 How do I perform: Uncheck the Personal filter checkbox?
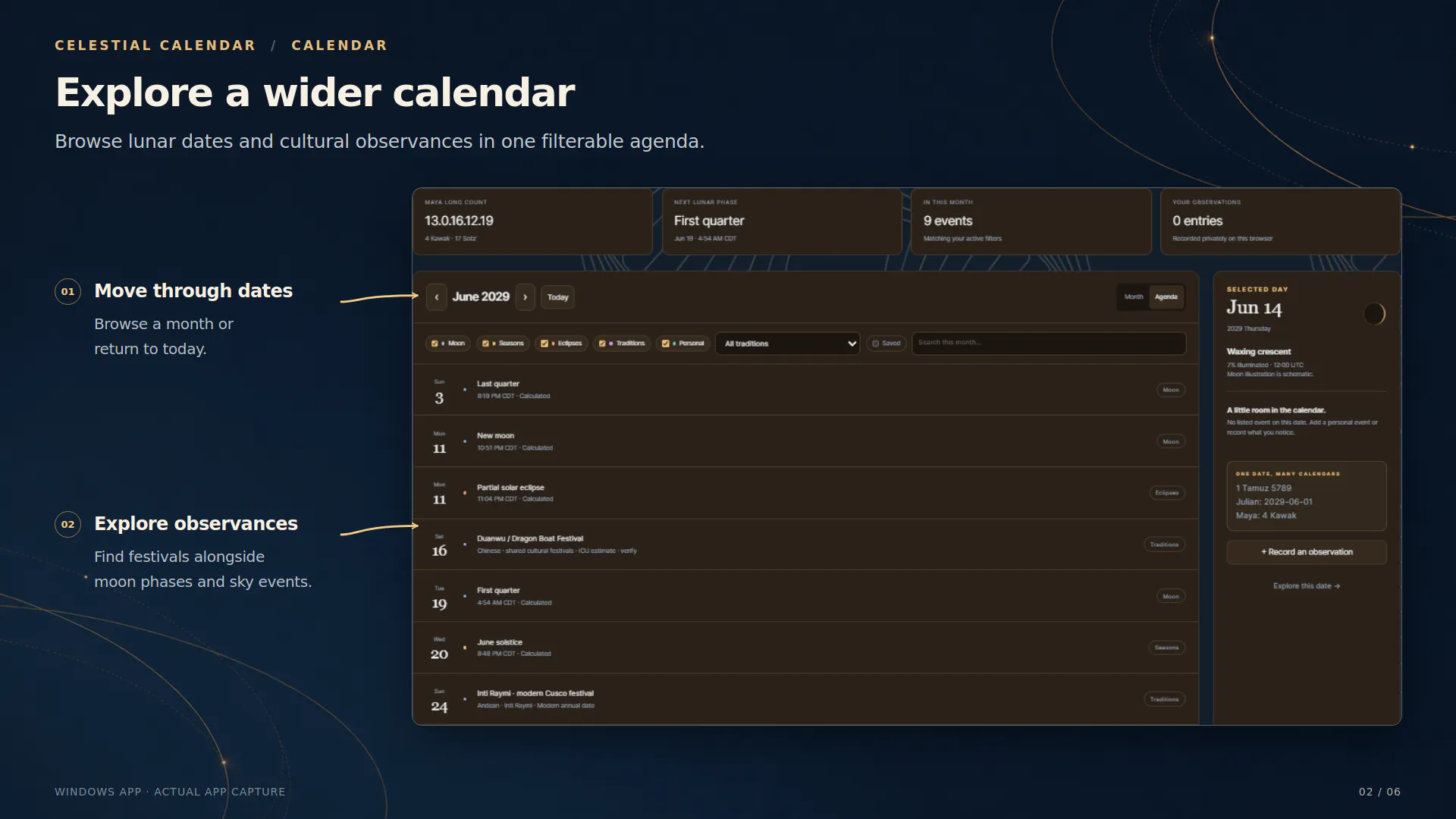click(666, 344)
